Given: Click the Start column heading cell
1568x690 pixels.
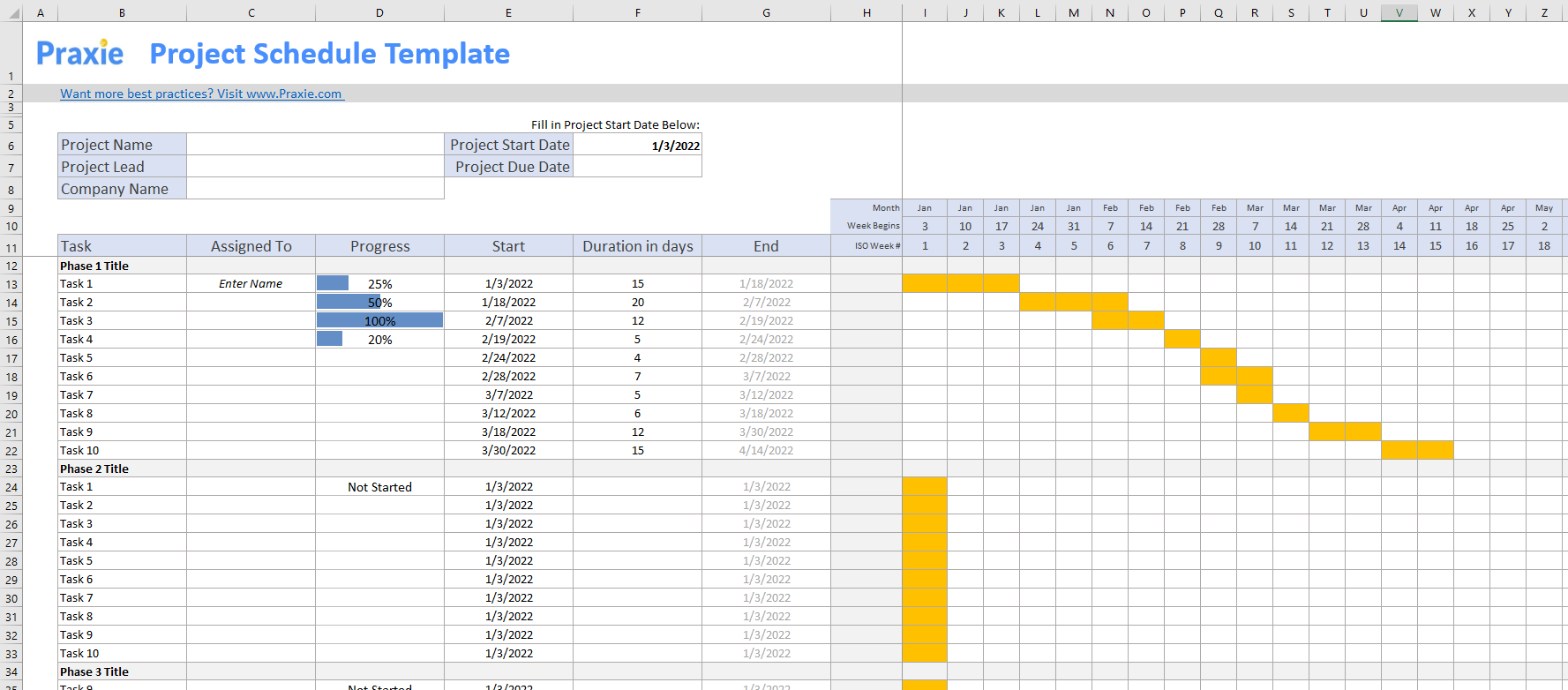Looking at the screenshot, I should pyautogui.click(x=508, y=246).
